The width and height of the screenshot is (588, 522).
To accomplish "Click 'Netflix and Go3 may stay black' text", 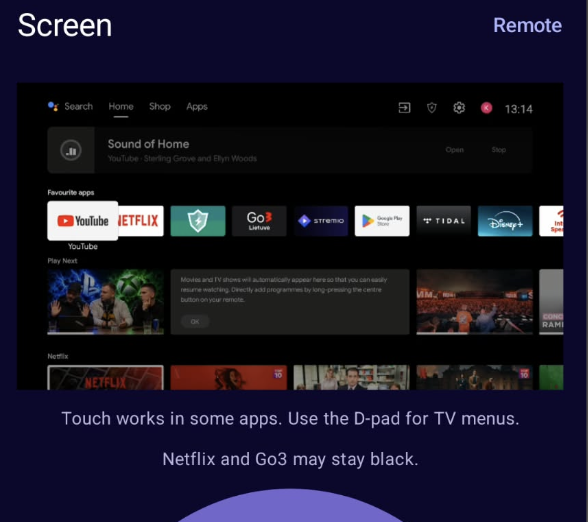I will tap(290, 459).
